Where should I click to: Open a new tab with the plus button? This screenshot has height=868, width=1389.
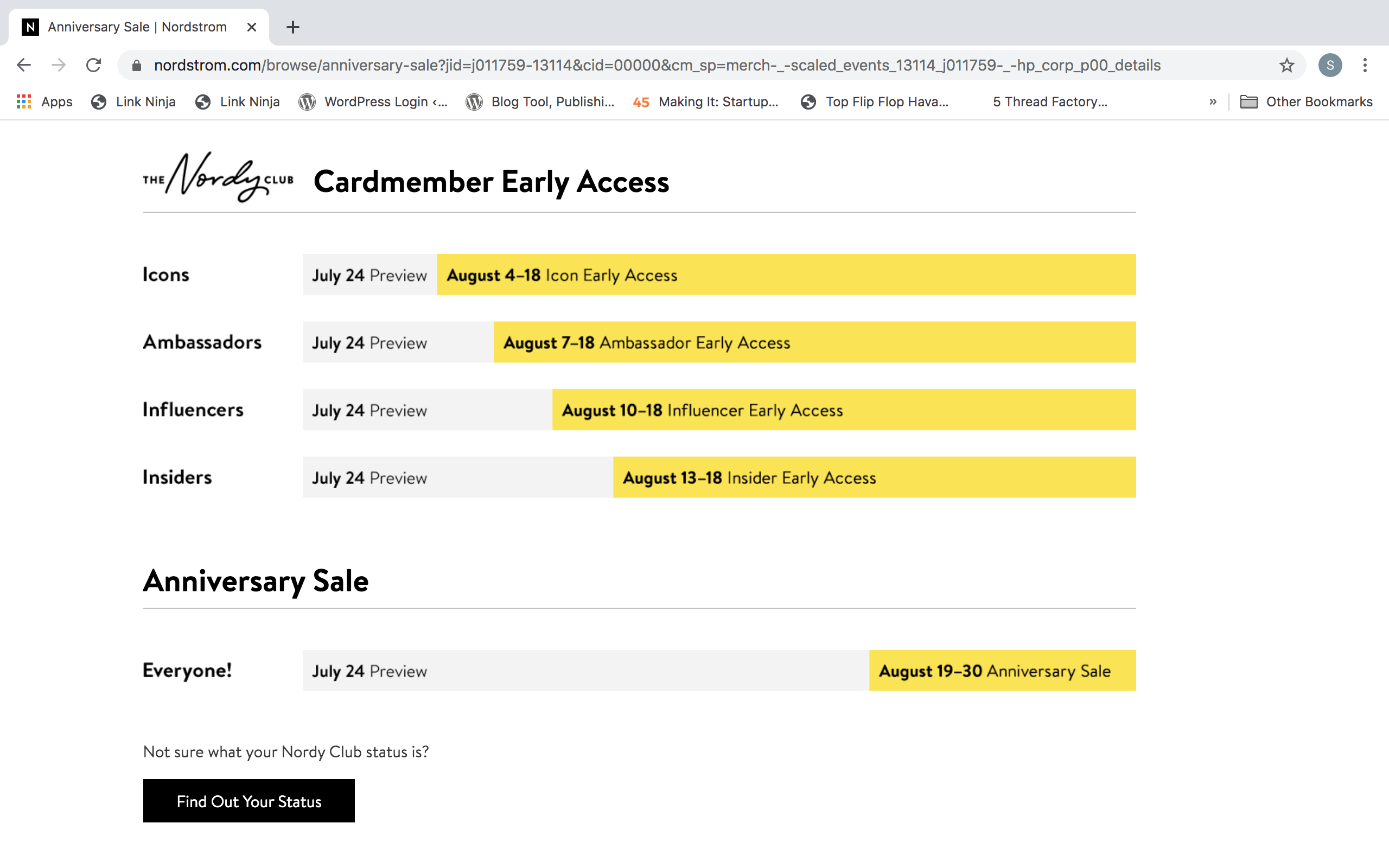click(x=293, y=27)
